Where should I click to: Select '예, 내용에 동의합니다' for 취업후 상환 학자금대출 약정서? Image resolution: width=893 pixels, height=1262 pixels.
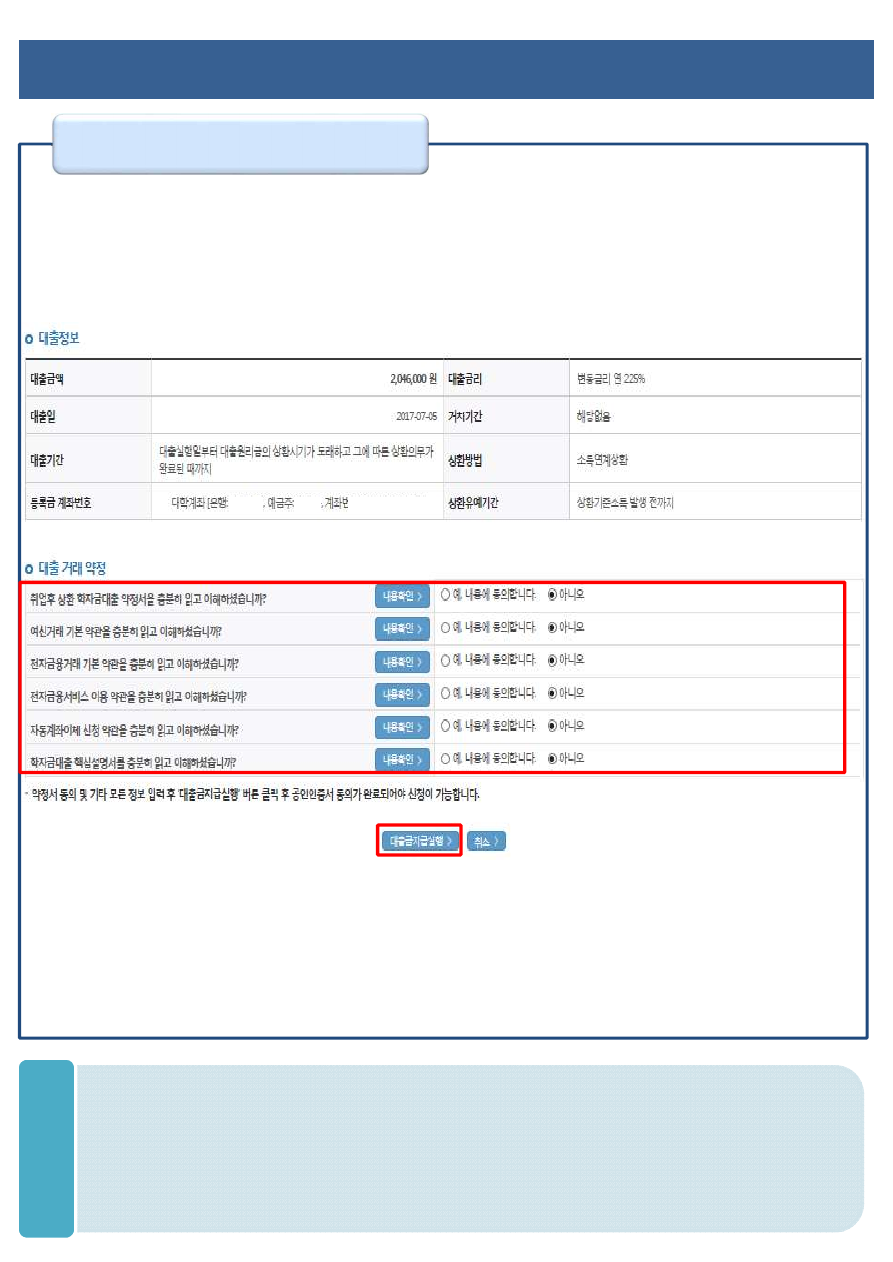(446, 595)
